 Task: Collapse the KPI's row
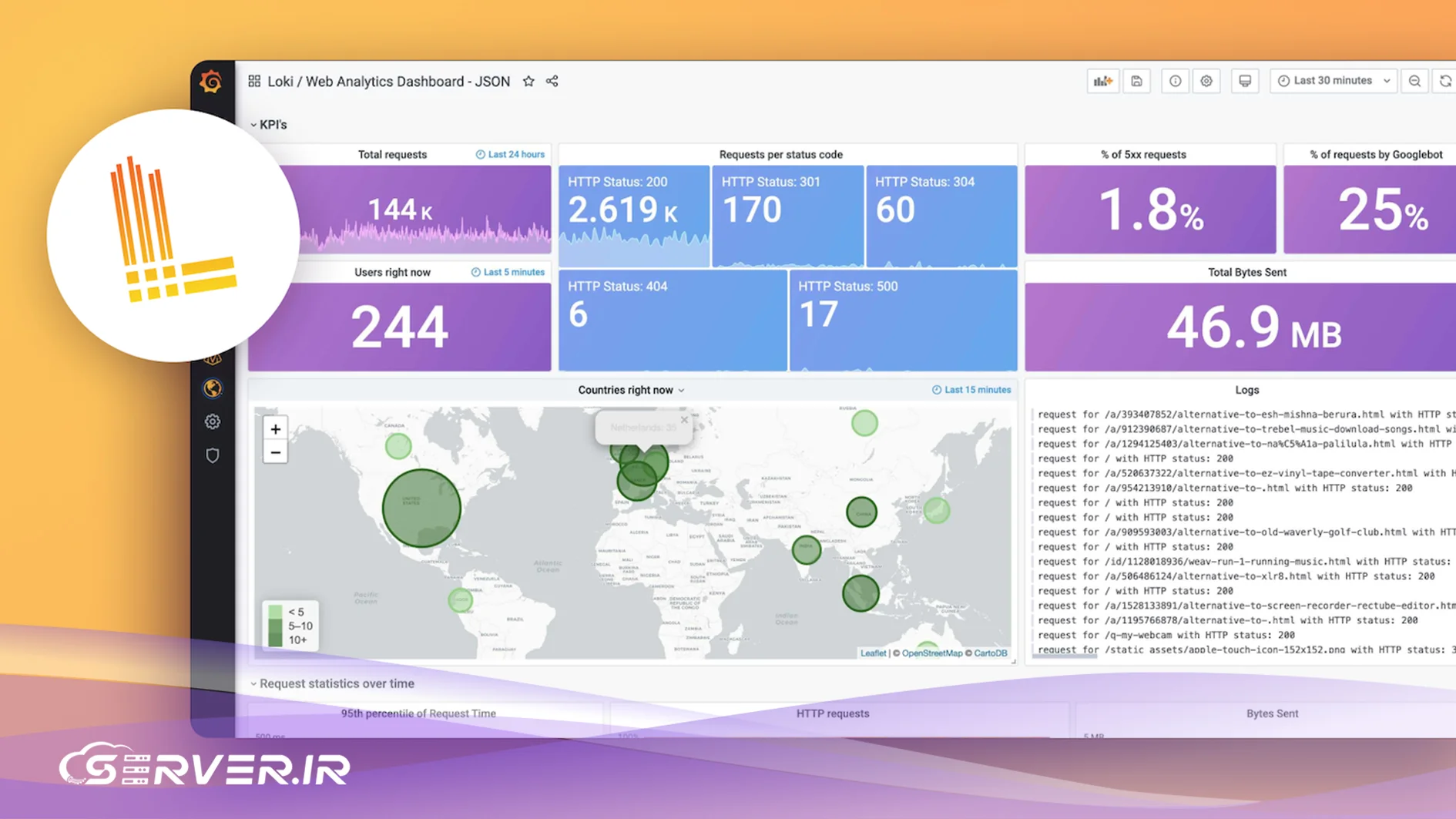(x=269, y=125)
